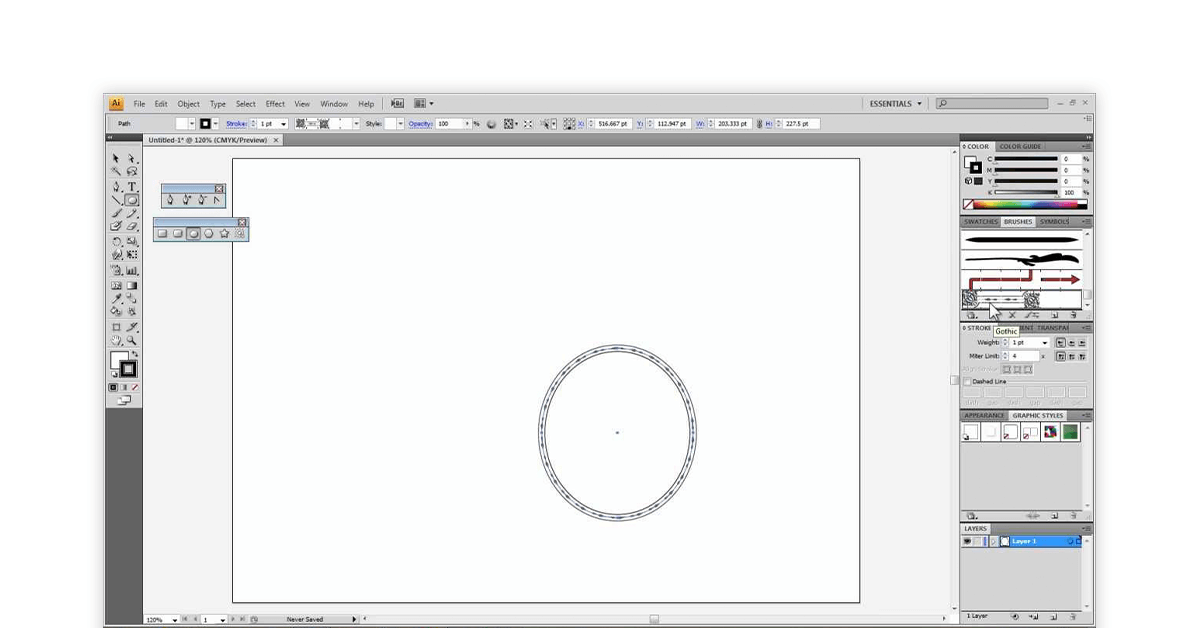Screen dimensions: 1200x628
Task: Click the Miter Limit input field
Action: click(x=1023, y=356)
